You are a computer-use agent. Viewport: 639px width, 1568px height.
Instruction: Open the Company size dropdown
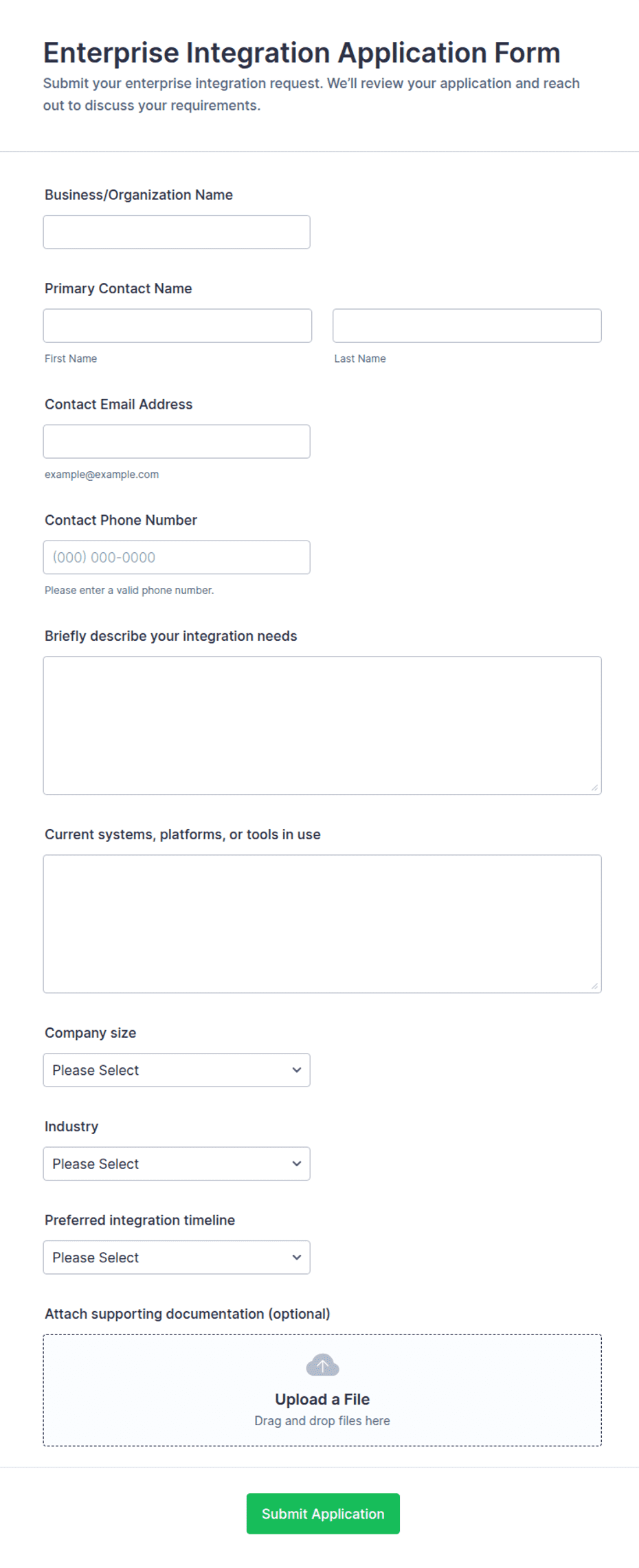tap(177, 1070)
